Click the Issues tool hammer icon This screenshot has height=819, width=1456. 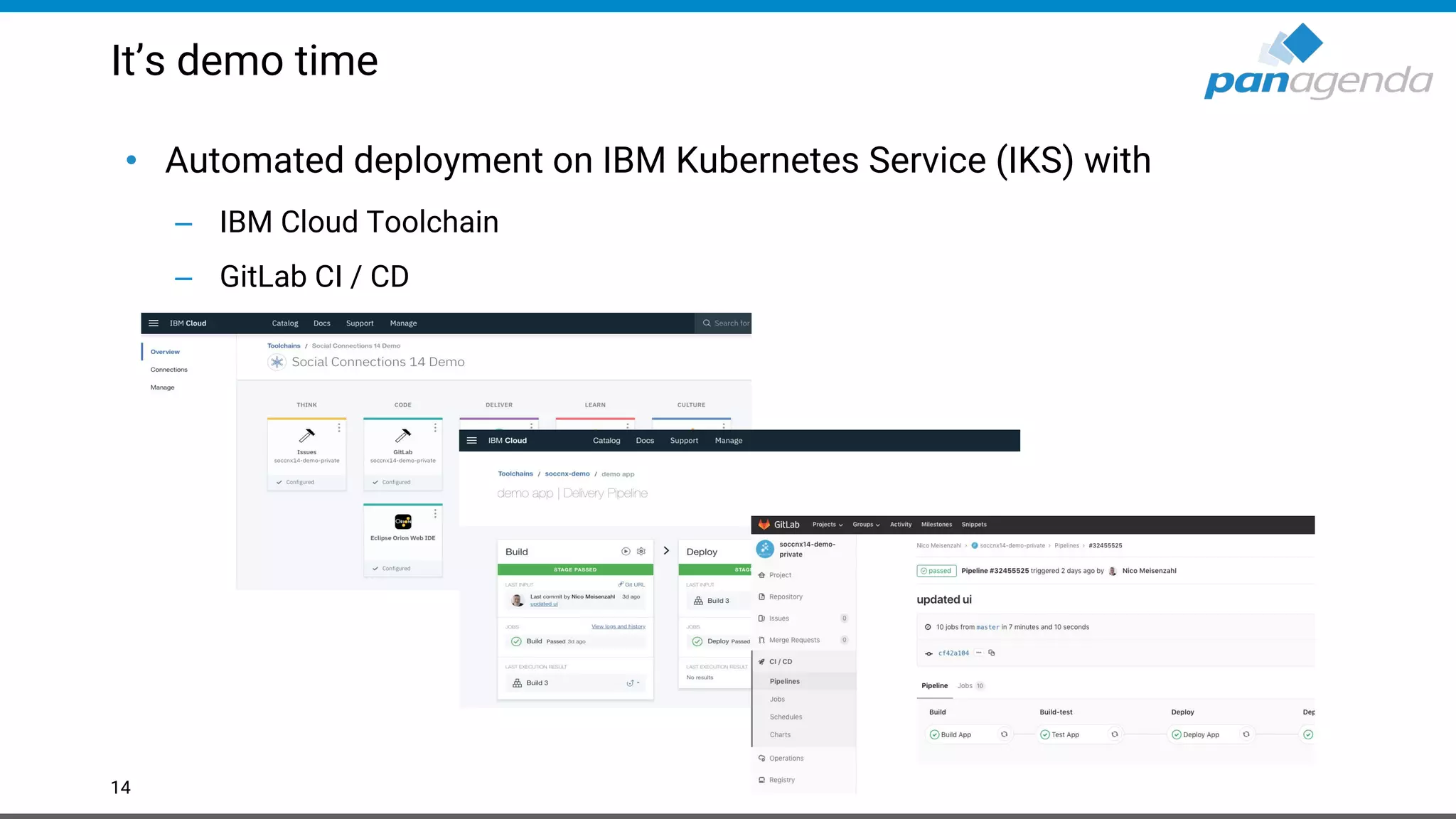tap(306, 435)
